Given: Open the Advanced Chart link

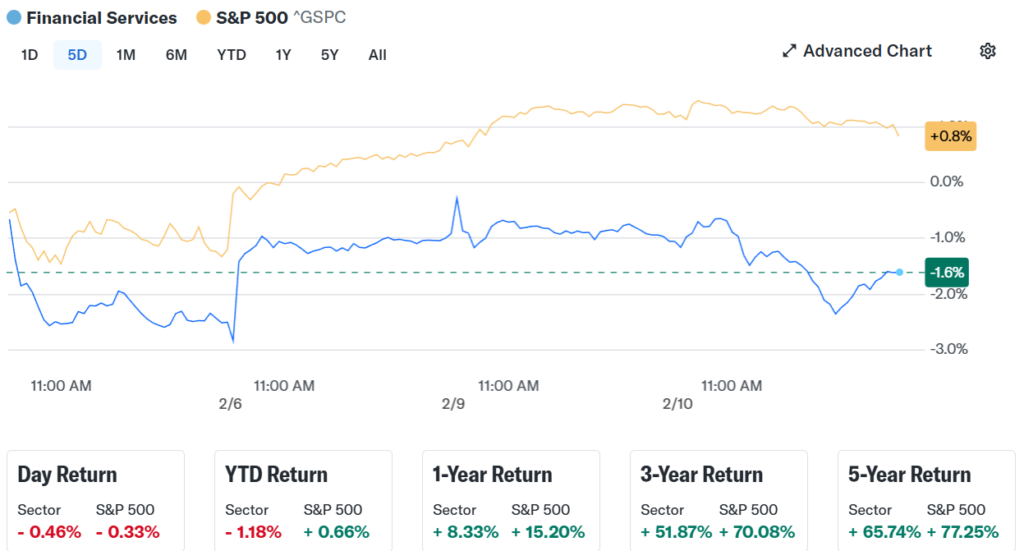Looking at the screenshot, I should (x=867, y=51).
